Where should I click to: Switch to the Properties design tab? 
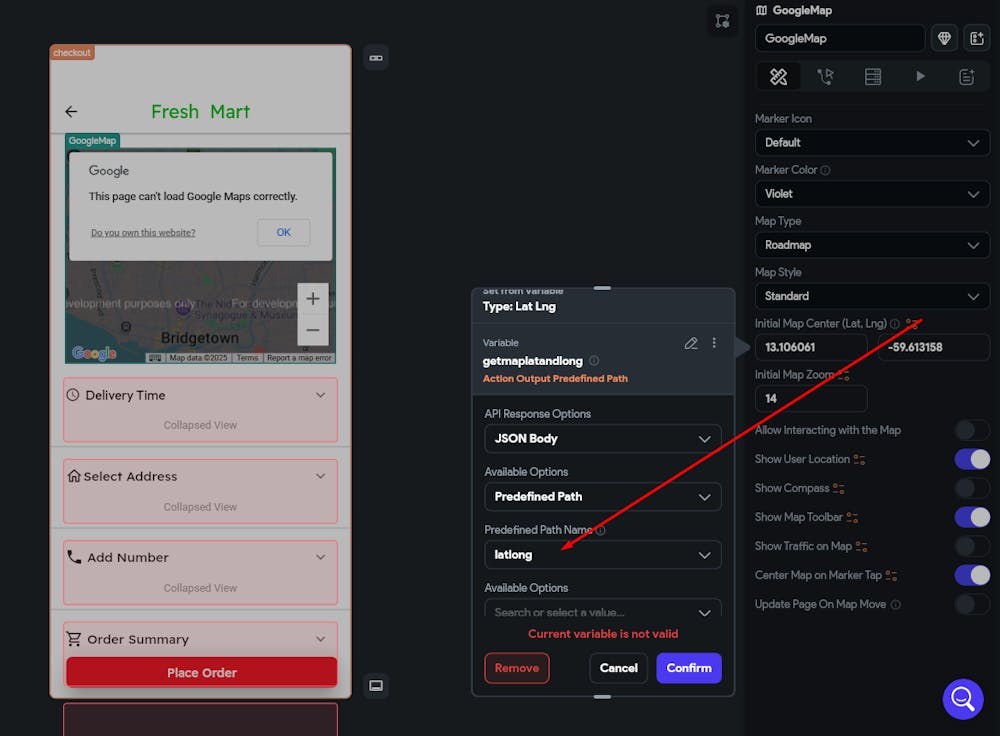tap(778, 77)
